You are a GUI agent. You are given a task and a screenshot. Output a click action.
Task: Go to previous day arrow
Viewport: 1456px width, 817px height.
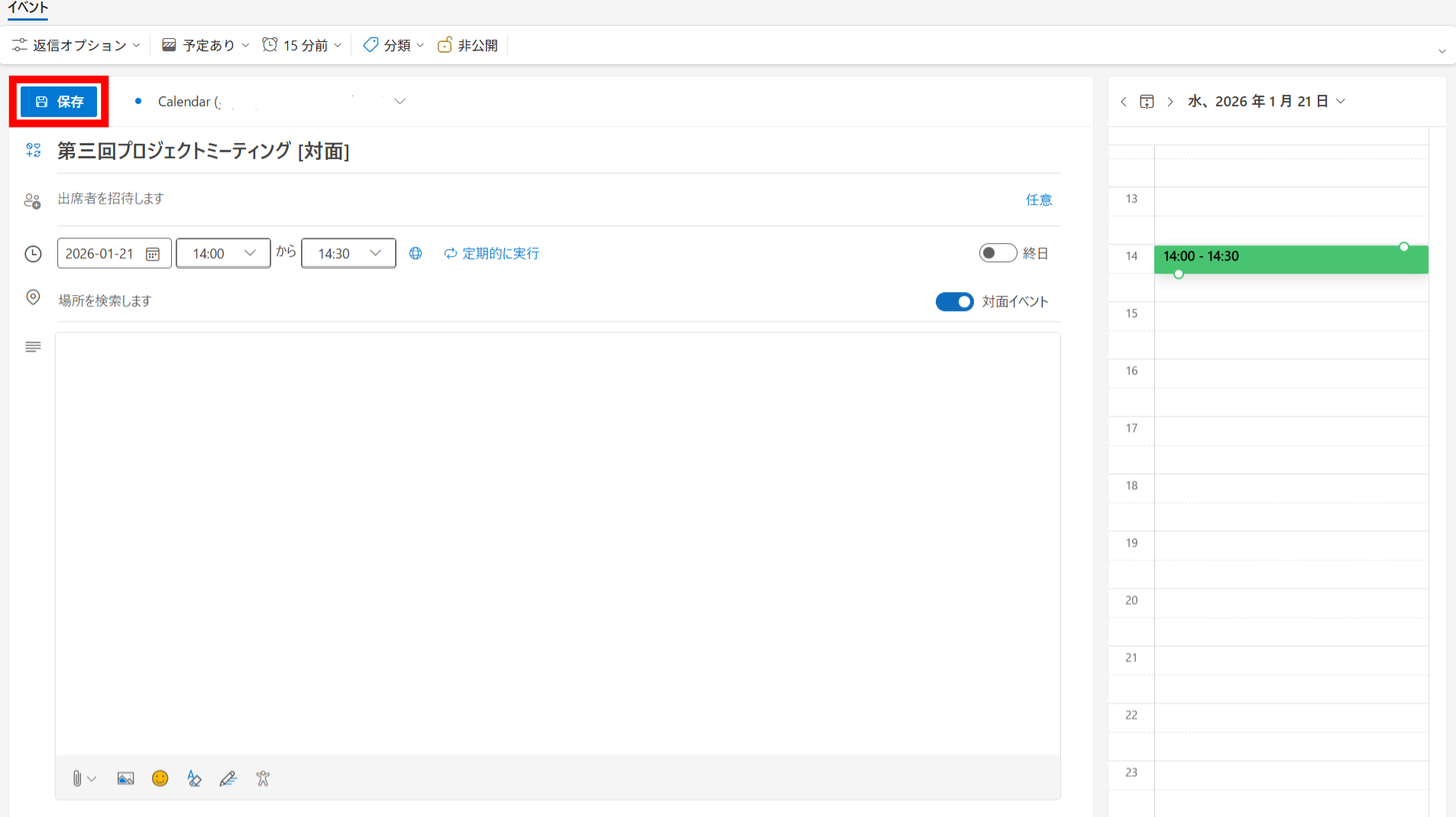pyautogui.click(x=1123, y=102)
